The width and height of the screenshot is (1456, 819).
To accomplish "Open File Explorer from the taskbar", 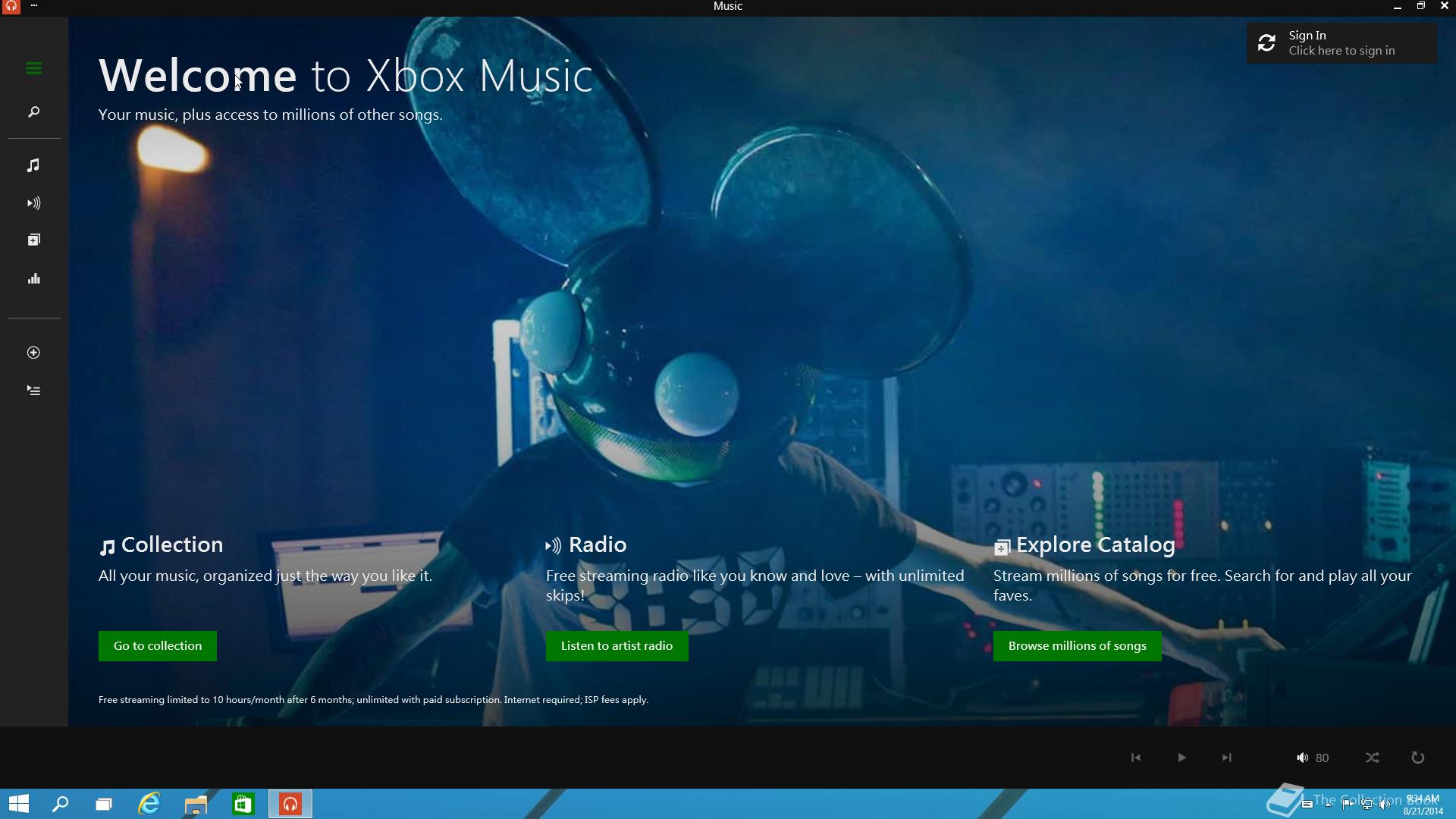I will [x=196, y=804].
